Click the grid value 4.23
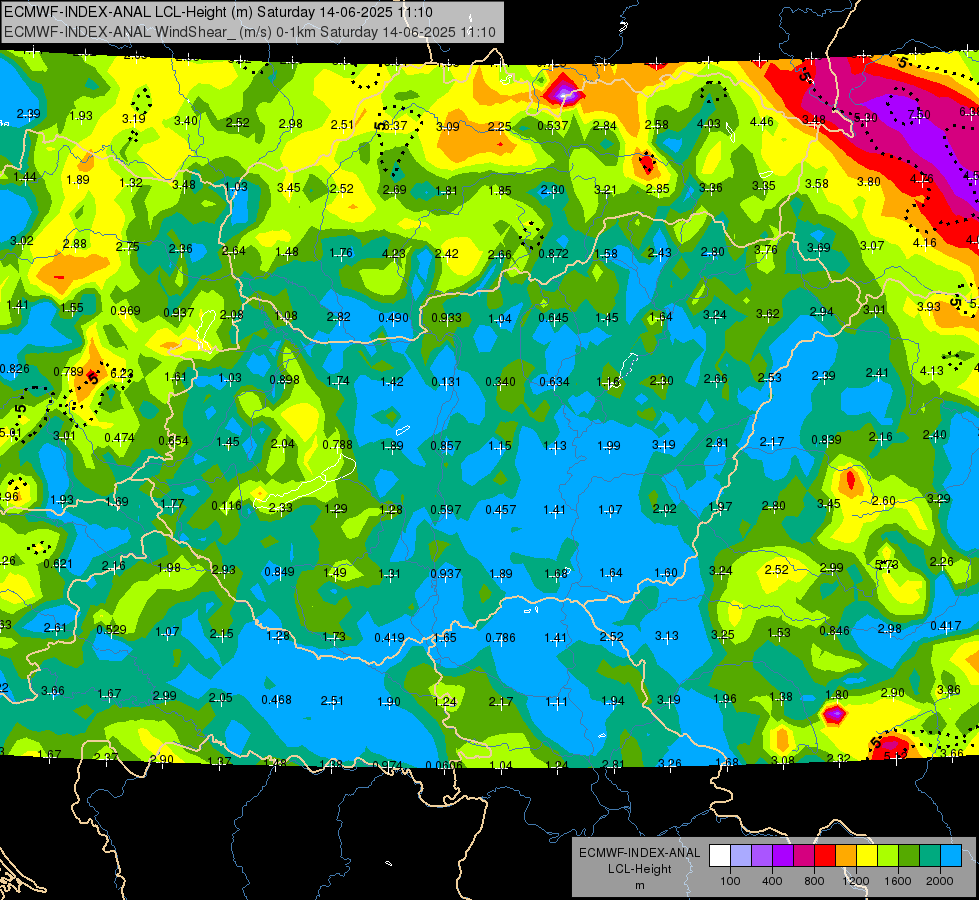Viewport: 979px width, 900px height. click(x=393, y=254)
